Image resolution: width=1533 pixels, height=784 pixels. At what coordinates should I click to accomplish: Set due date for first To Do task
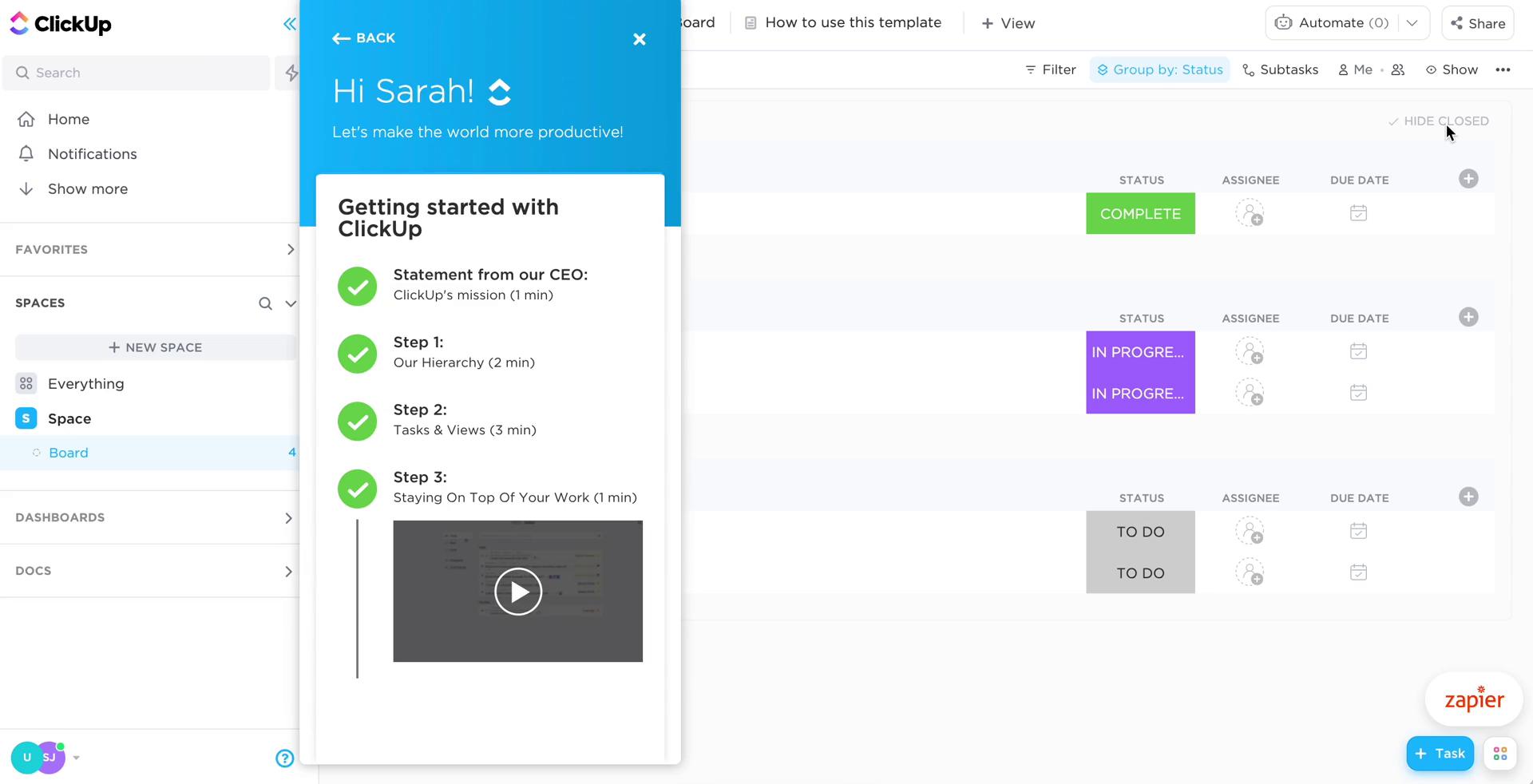pos(1358,531)
